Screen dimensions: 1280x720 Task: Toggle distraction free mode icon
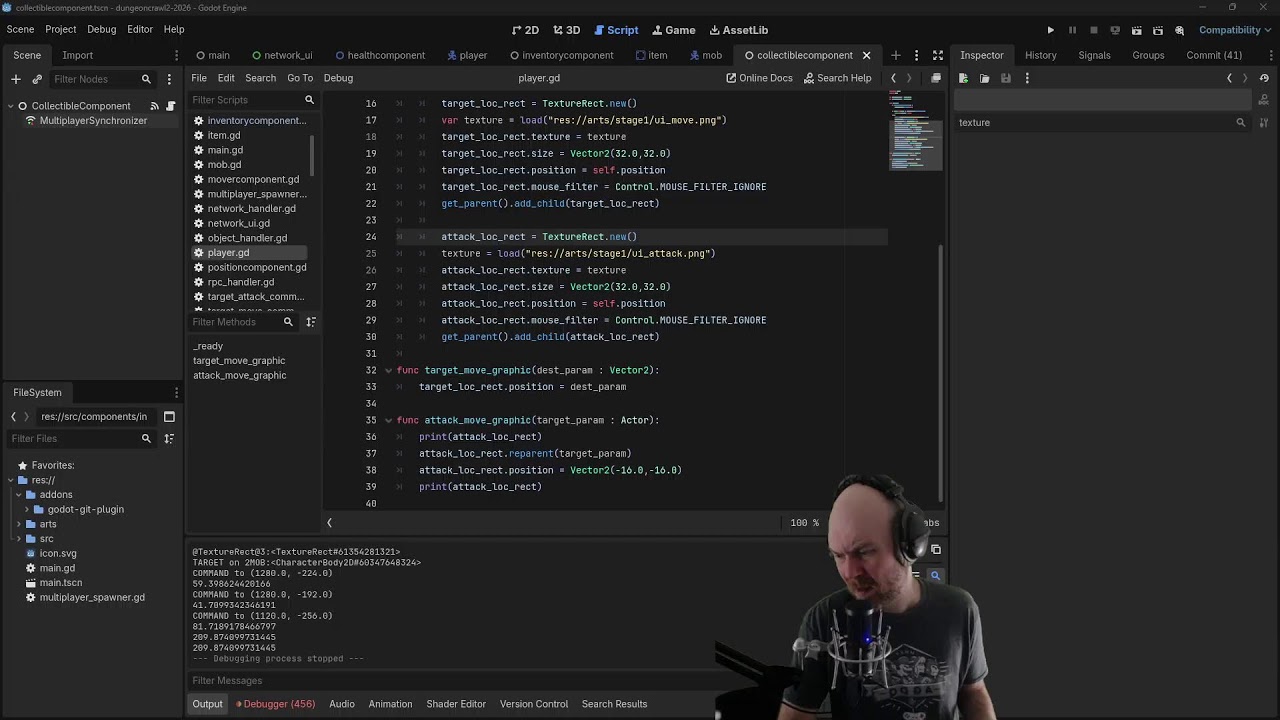click(937, 55)
